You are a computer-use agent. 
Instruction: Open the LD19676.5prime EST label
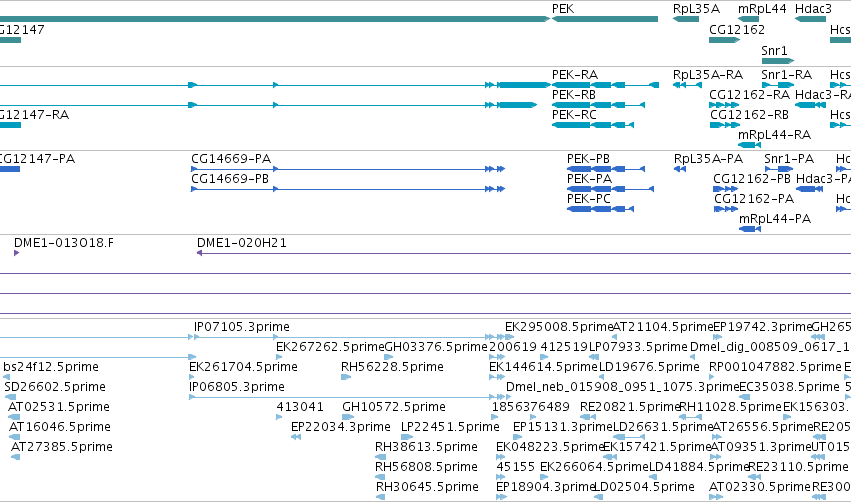coord(649,367)
